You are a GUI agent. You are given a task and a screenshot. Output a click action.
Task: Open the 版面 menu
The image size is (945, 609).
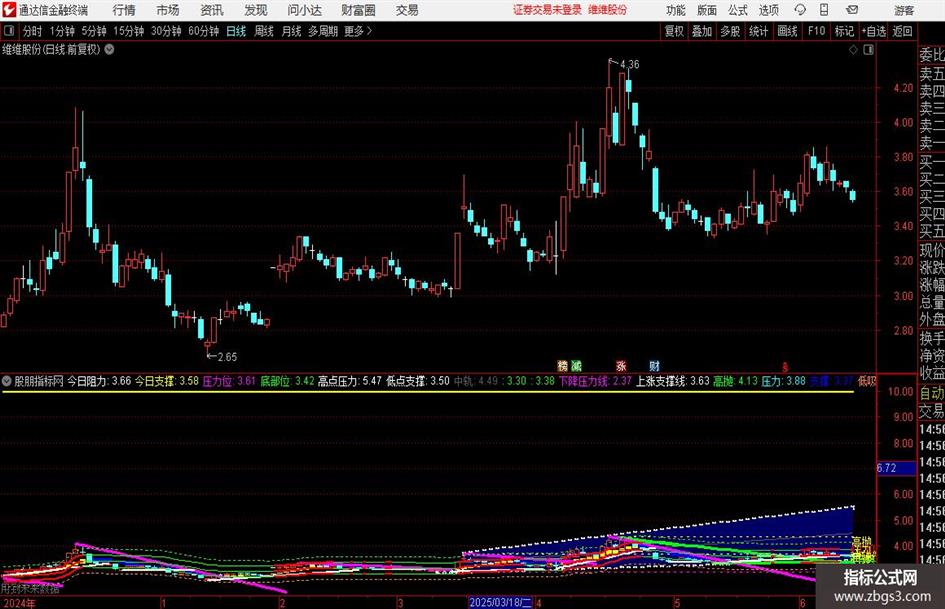coord(706,10)
